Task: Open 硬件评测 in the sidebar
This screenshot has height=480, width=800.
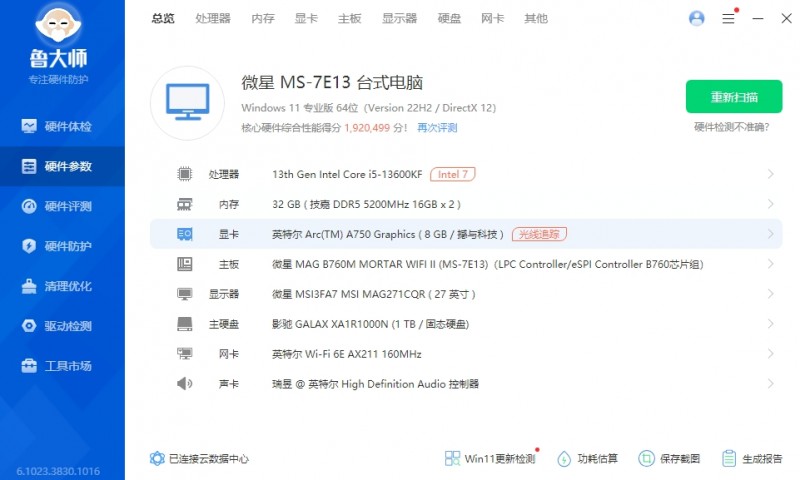Action: pyautogui.click(x=62, y=206)
